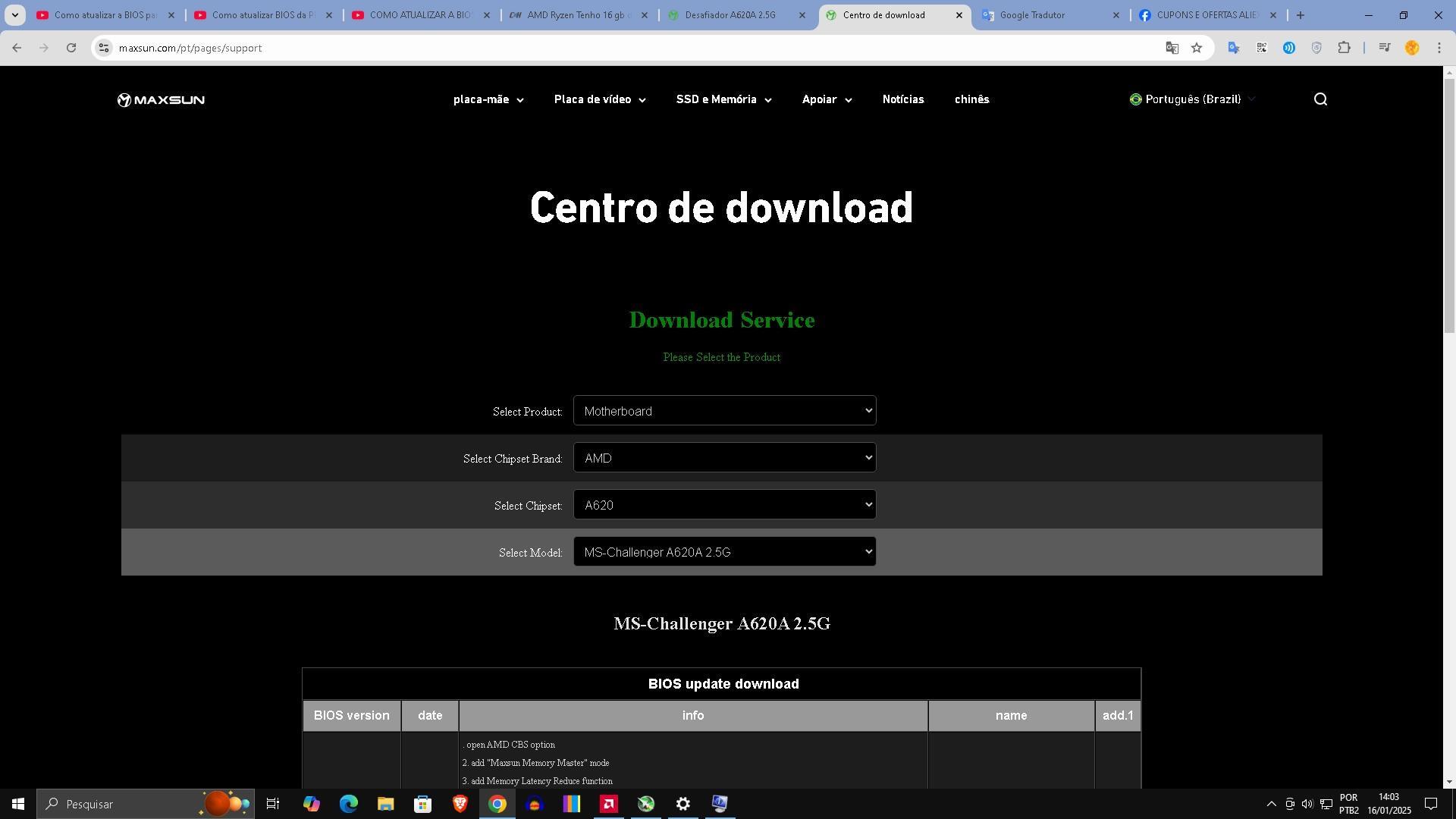Viewport: 1456px width, 819px height.
Task: Open File Explorer from the taskbar
Action: (385, 804)
